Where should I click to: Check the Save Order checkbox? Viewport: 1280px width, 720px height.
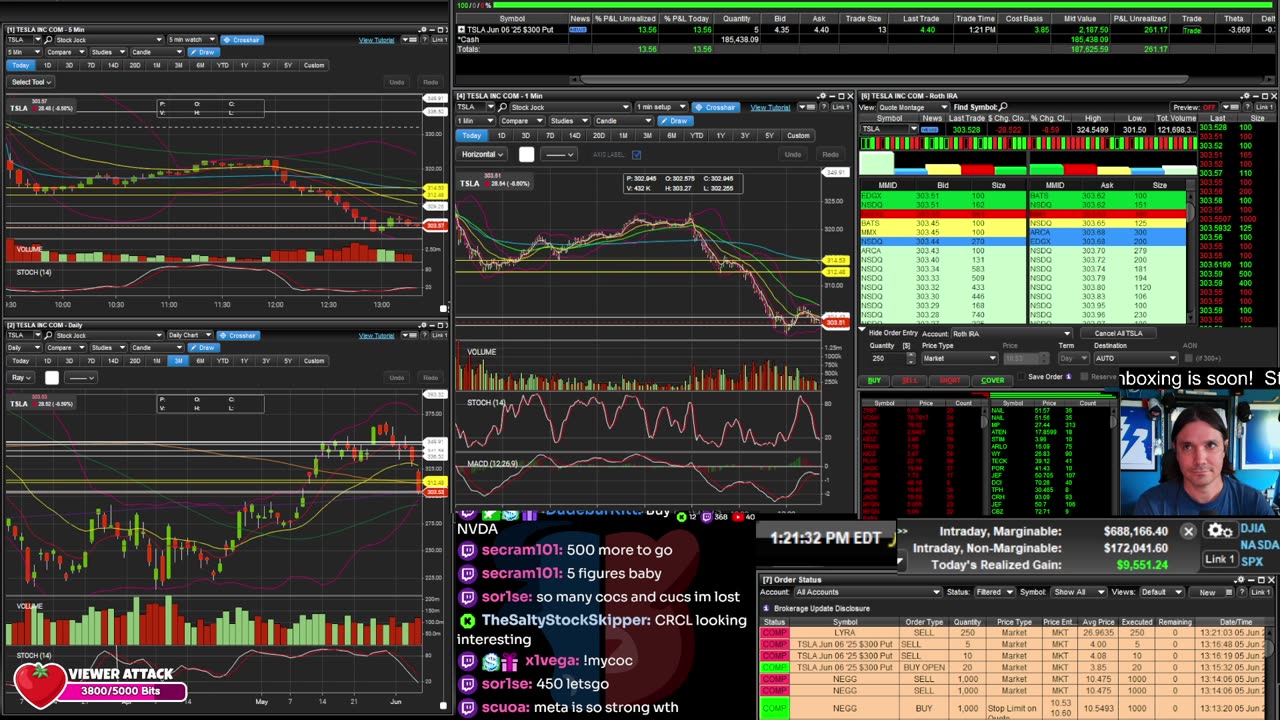tap(1022, 377)
